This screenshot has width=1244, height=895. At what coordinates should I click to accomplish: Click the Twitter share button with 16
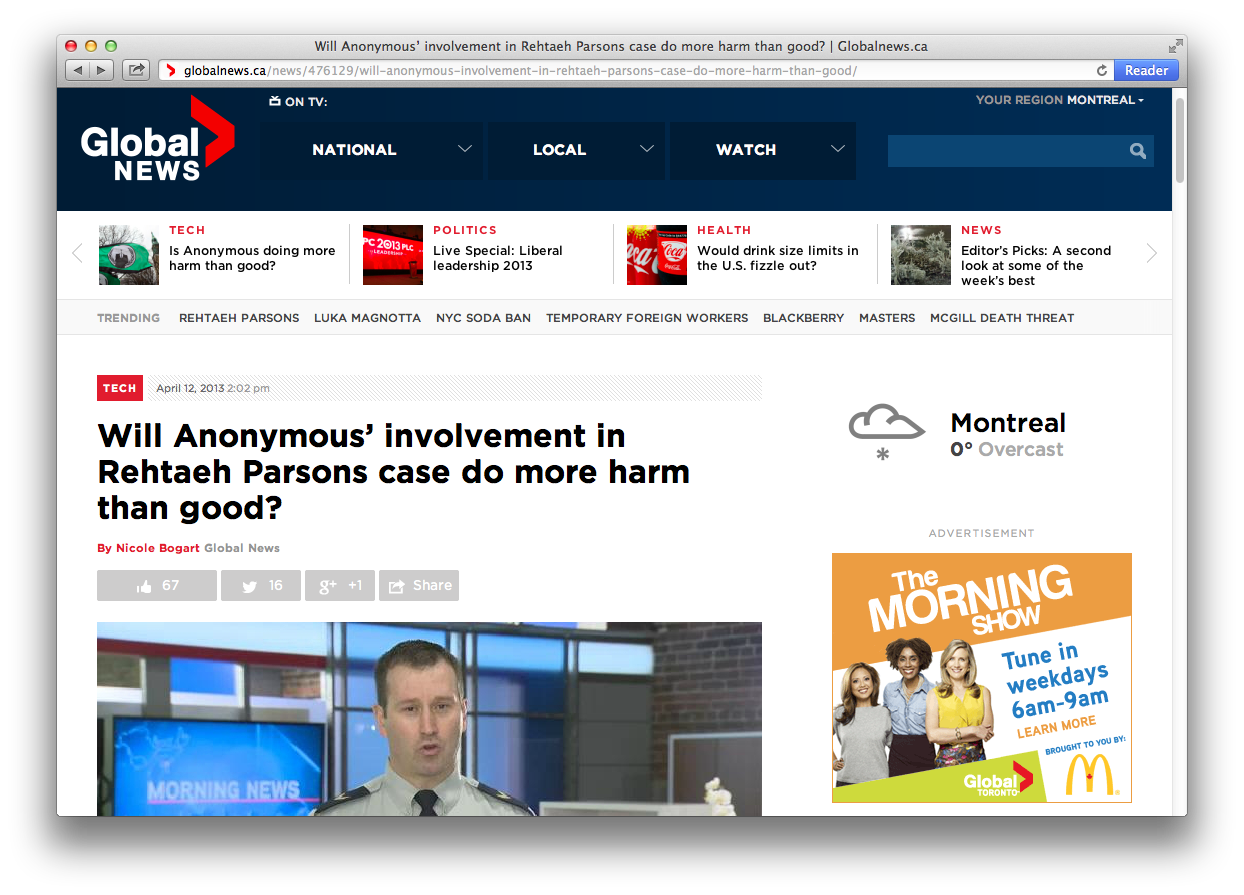click(261, 585)
